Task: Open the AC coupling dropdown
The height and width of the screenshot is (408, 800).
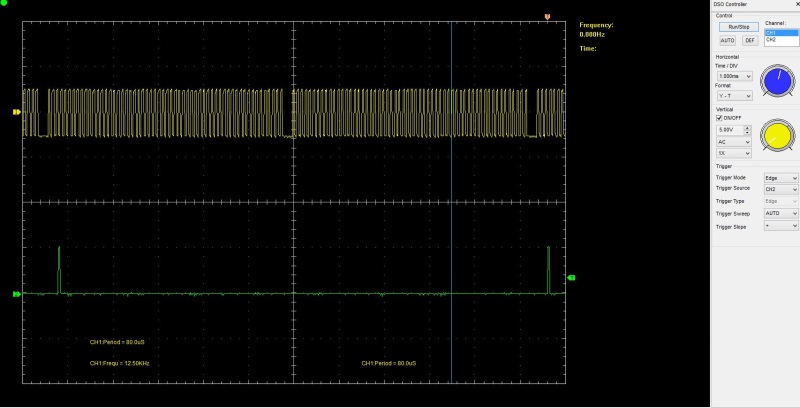Action: point(734,142)
